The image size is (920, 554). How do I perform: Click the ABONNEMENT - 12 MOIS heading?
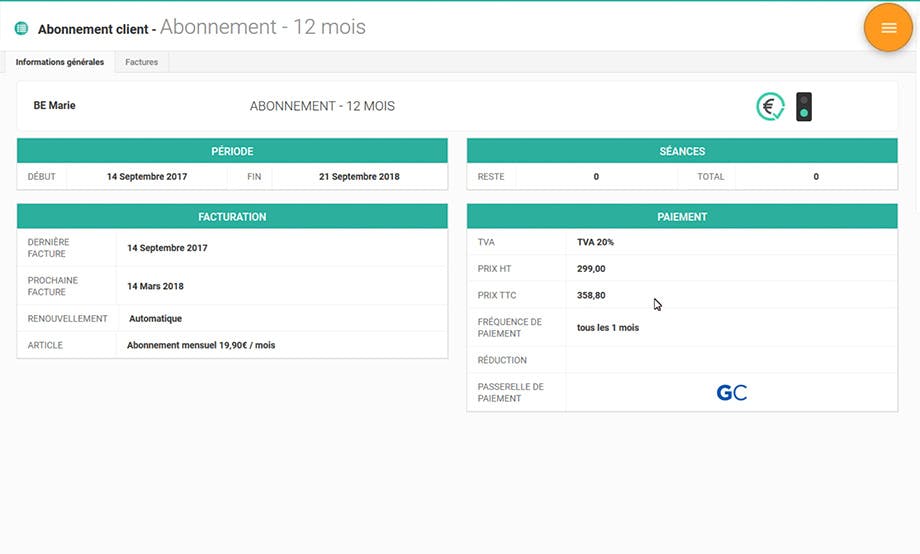click(322, 106)
